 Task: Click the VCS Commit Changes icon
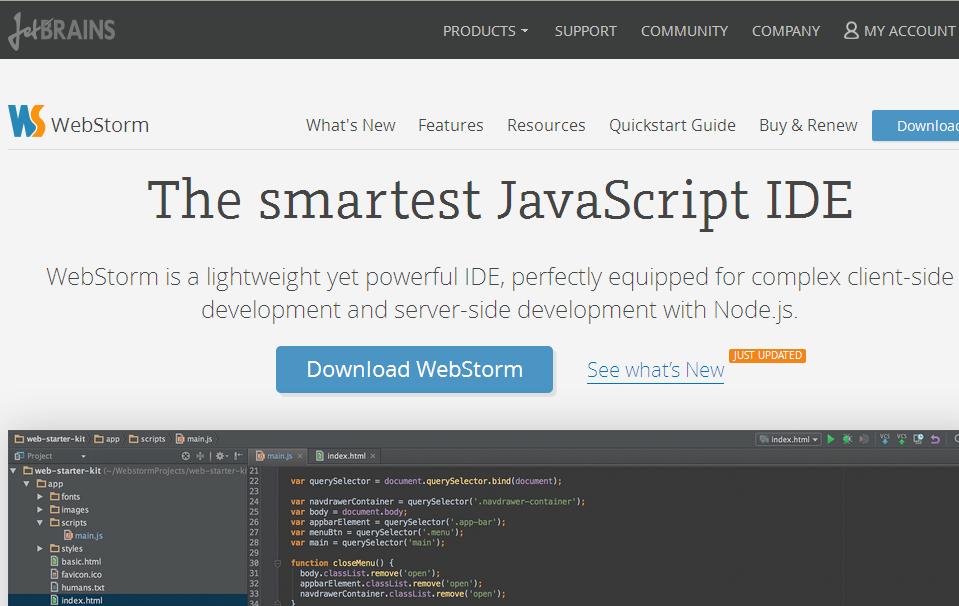tap(903, 438)
